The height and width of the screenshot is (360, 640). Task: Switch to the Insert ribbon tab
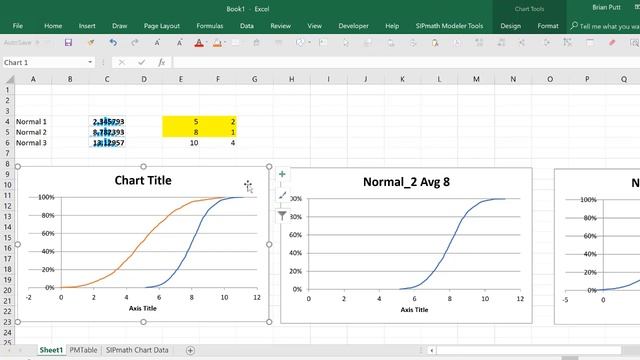point(87,26)
